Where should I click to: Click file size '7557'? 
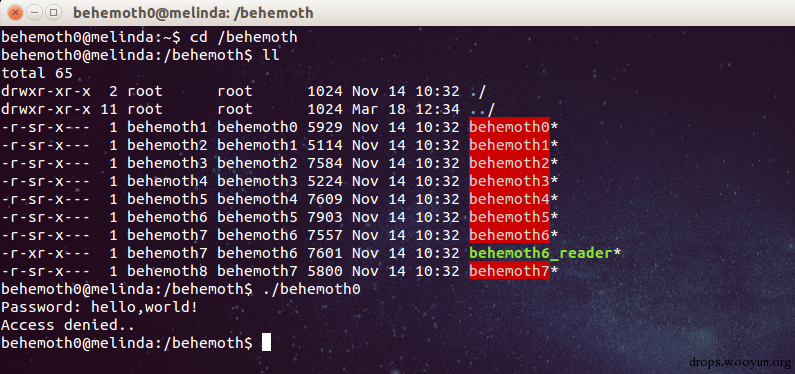point(325,235)
